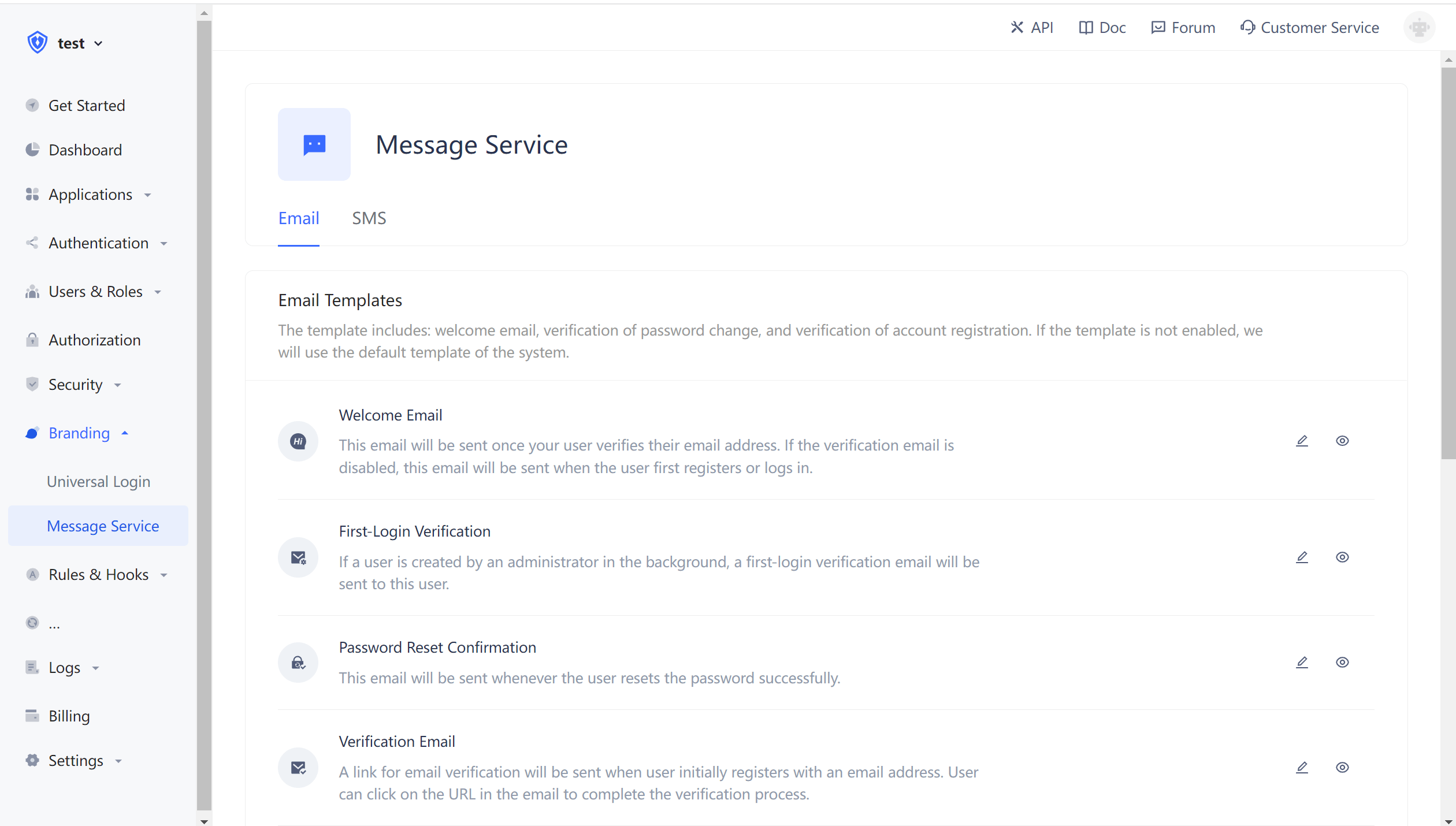Image resolution: width=1456 pixels, height=826 pixels.
Task: Click the user avatar icon top right
Action: [1419, 27]
